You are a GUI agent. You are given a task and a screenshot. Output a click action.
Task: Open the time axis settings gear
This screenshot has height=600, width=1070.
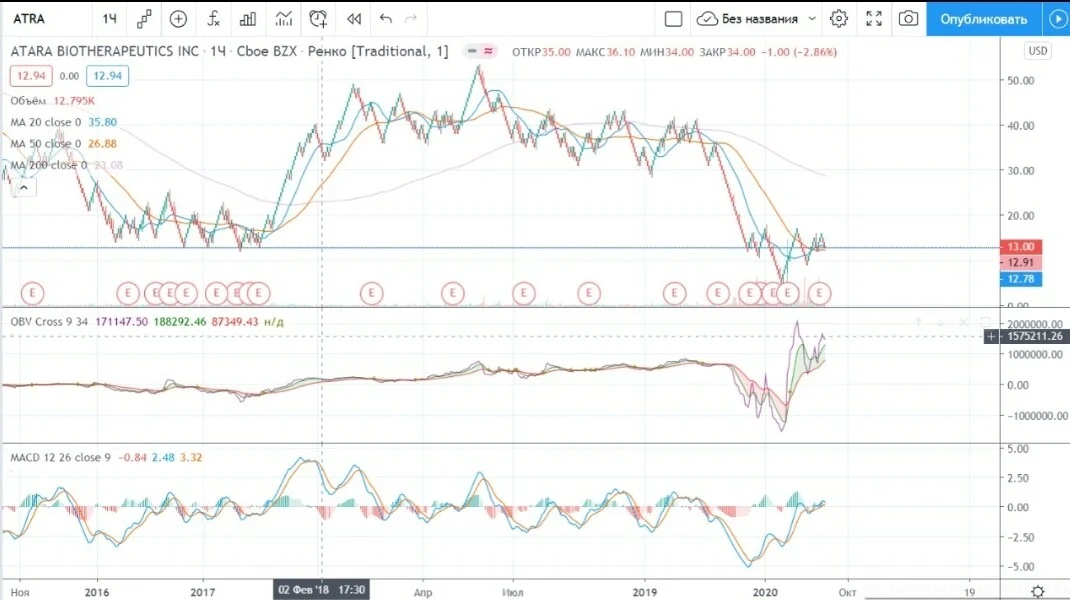point(1037,592)
